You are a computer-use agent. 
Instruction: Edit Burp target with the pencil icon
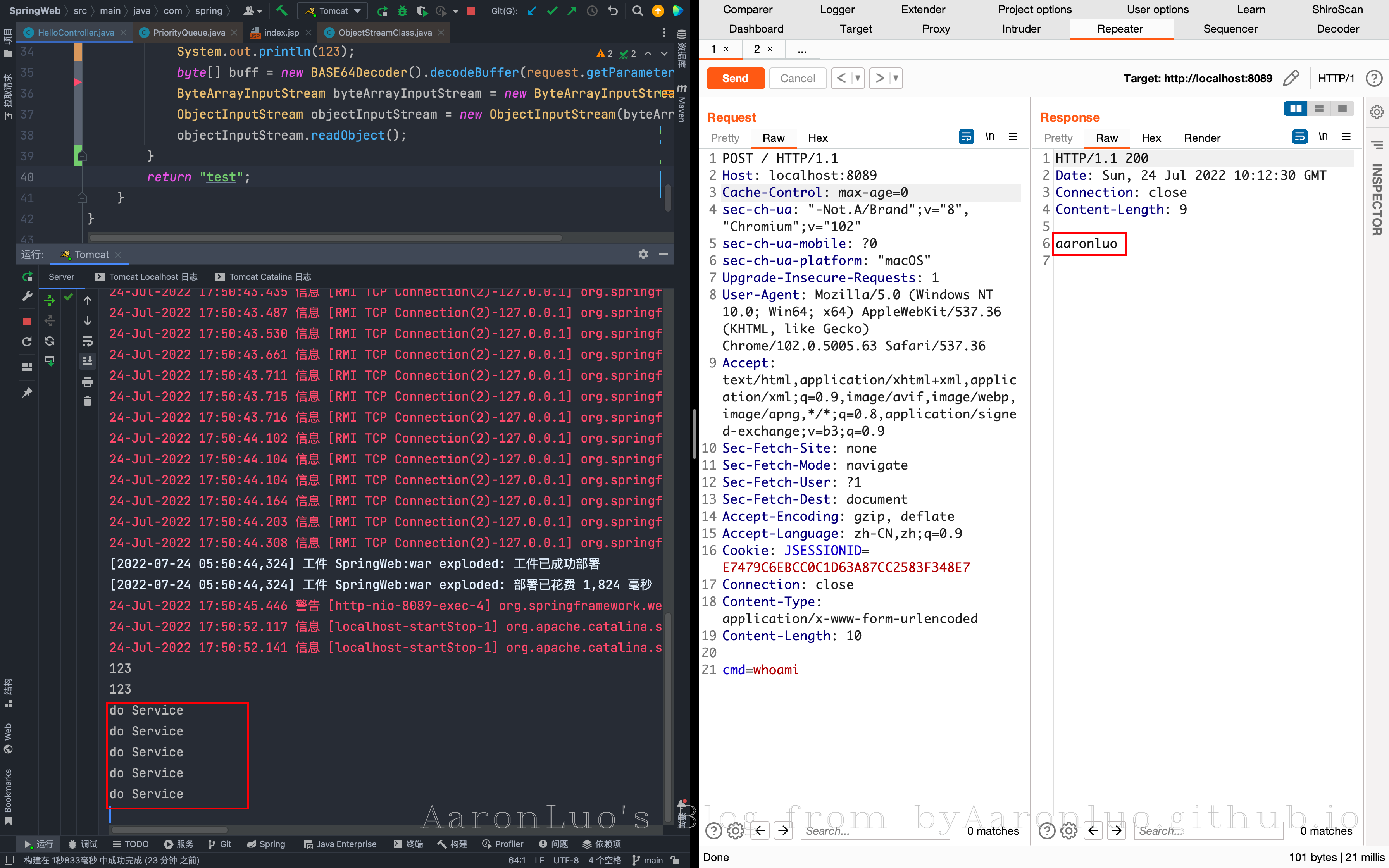(x=1291, y=78)
